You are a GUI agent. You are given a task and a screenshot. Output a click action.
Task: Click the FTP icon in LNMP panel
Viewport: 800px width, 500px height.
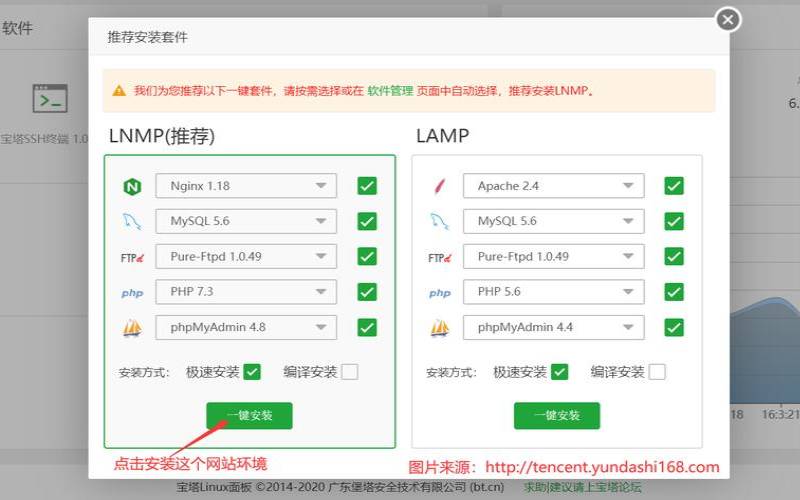pos(132,258)
